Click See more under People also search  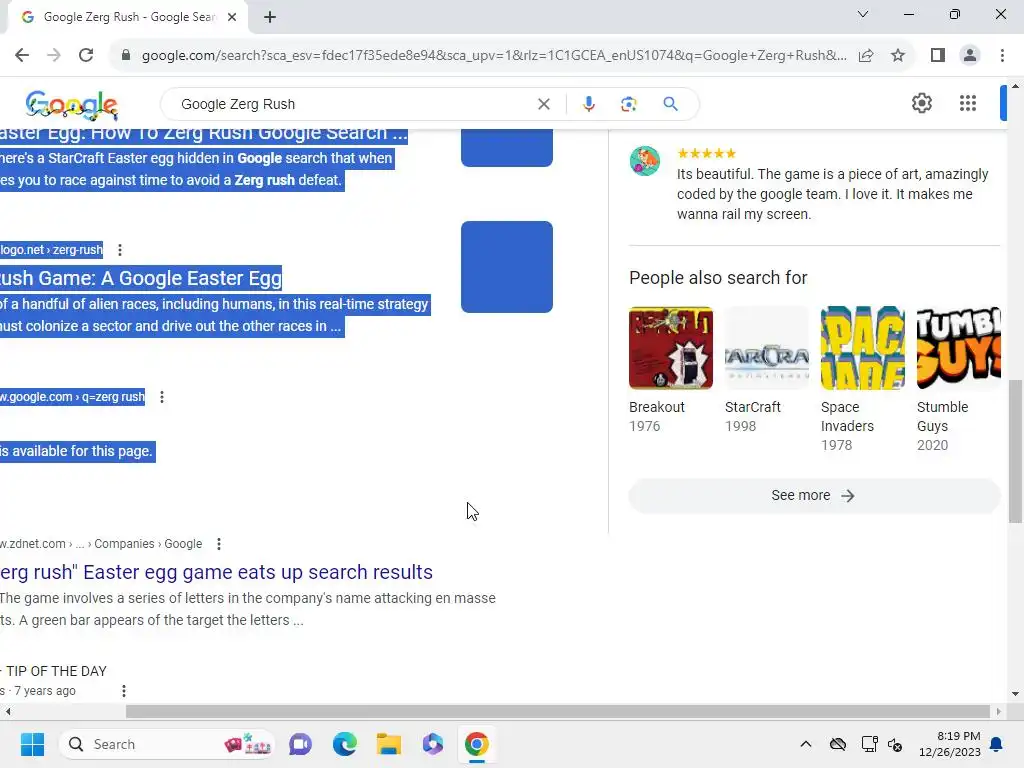click(814, 496)
